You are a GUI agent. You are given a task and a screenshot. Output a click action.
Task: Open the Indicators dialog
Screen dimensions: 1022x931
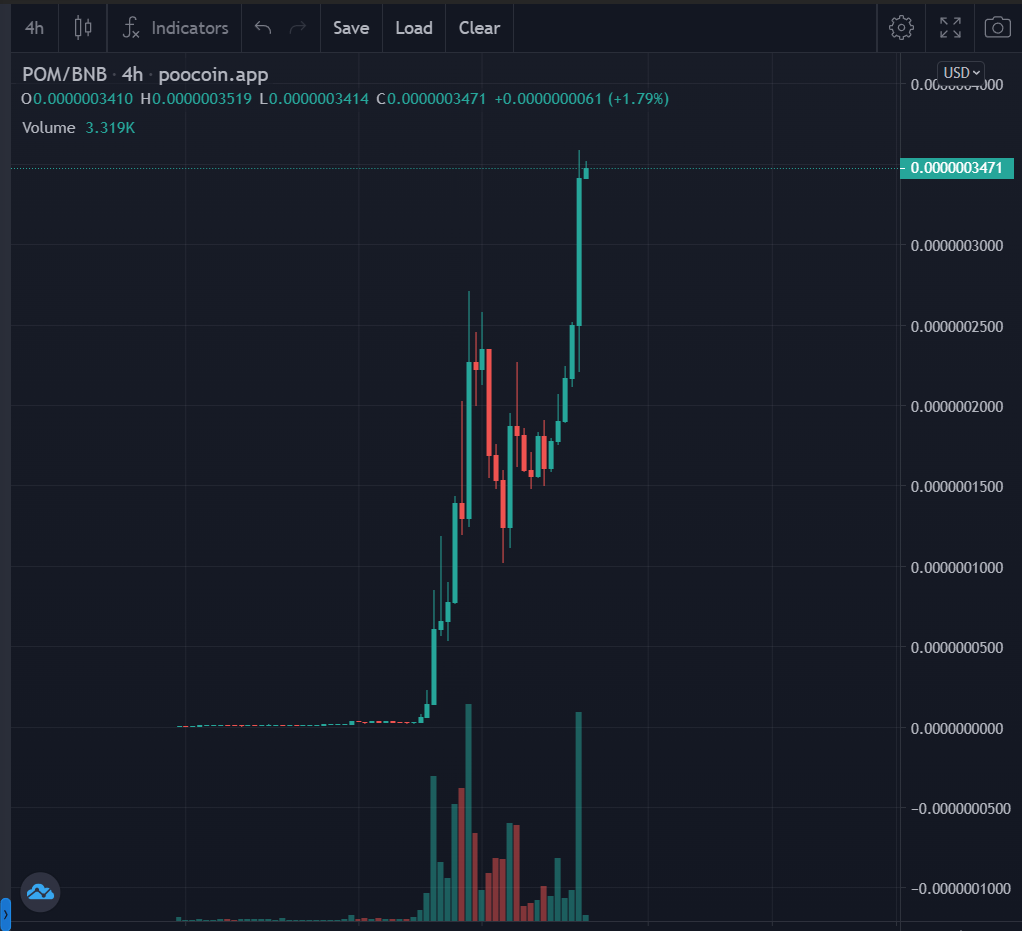click(x=175, y=28)
